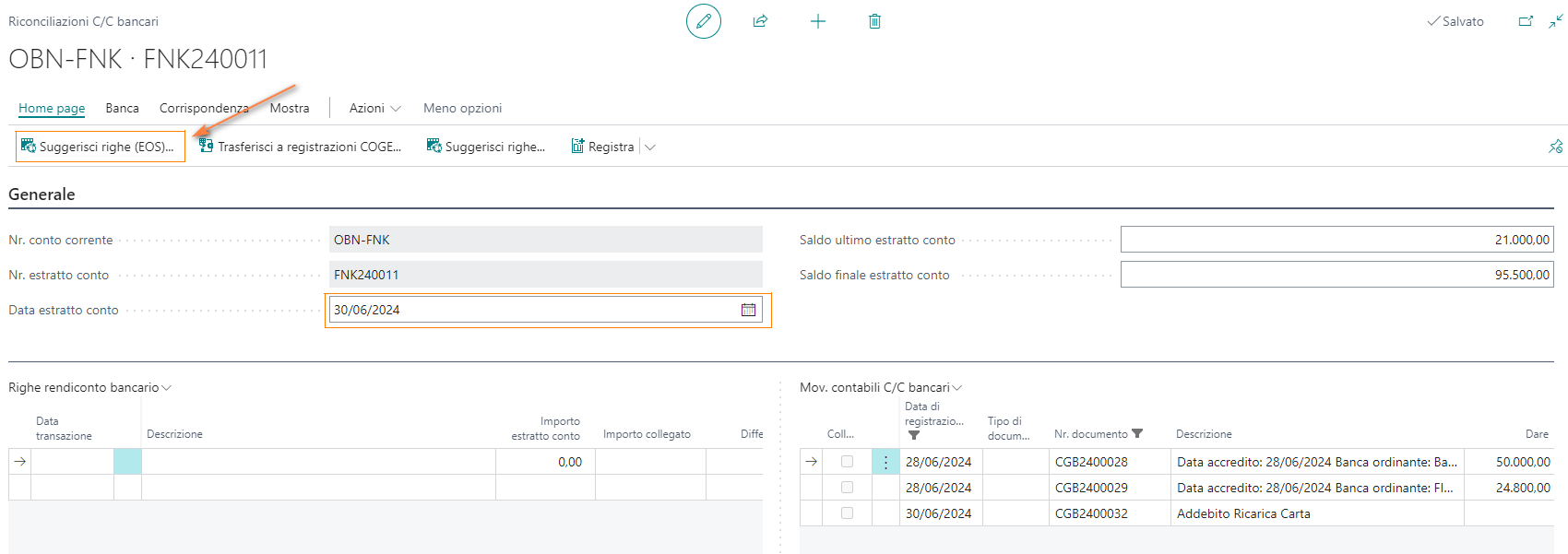Expand Mov. contabili C/C bancari menu

pyautogui.click(x=881, y=387)
